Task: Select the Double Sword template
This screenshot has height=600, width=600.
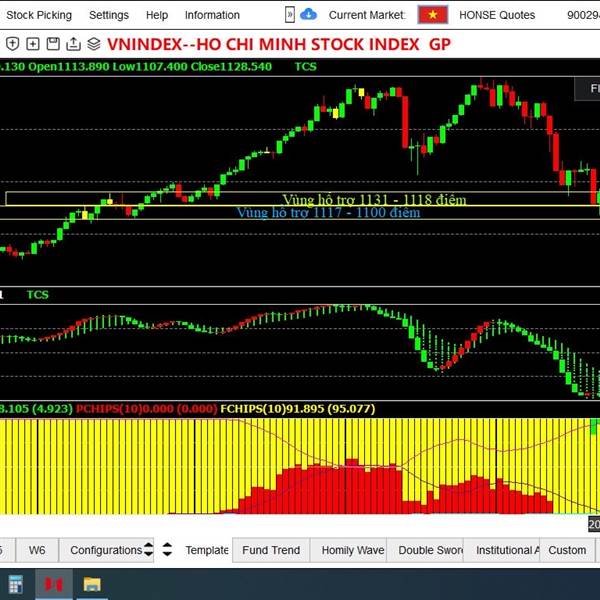Action: 425,550
